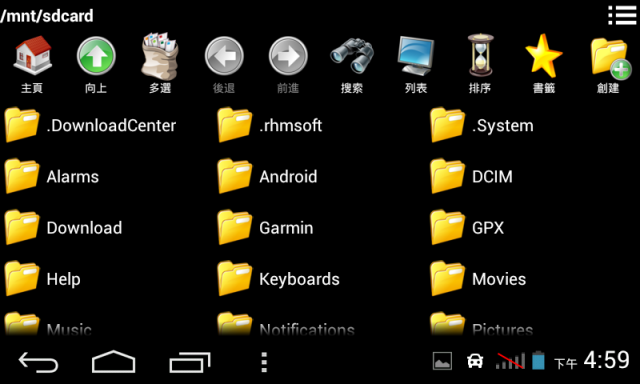Open the GPX folder icon
This screenshot has width=640, height=384.
(x=448, y=227)
